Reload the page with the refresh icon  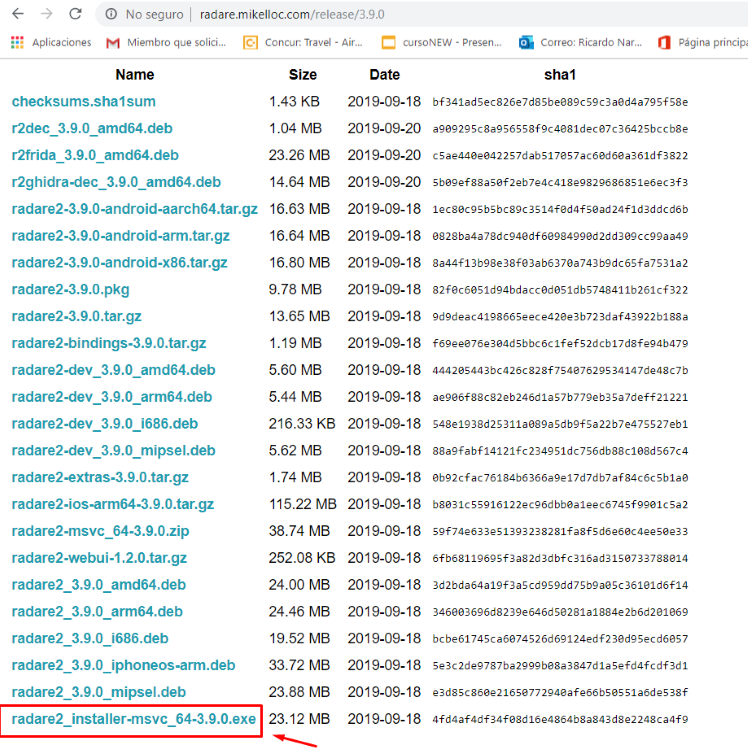[76, 14]
